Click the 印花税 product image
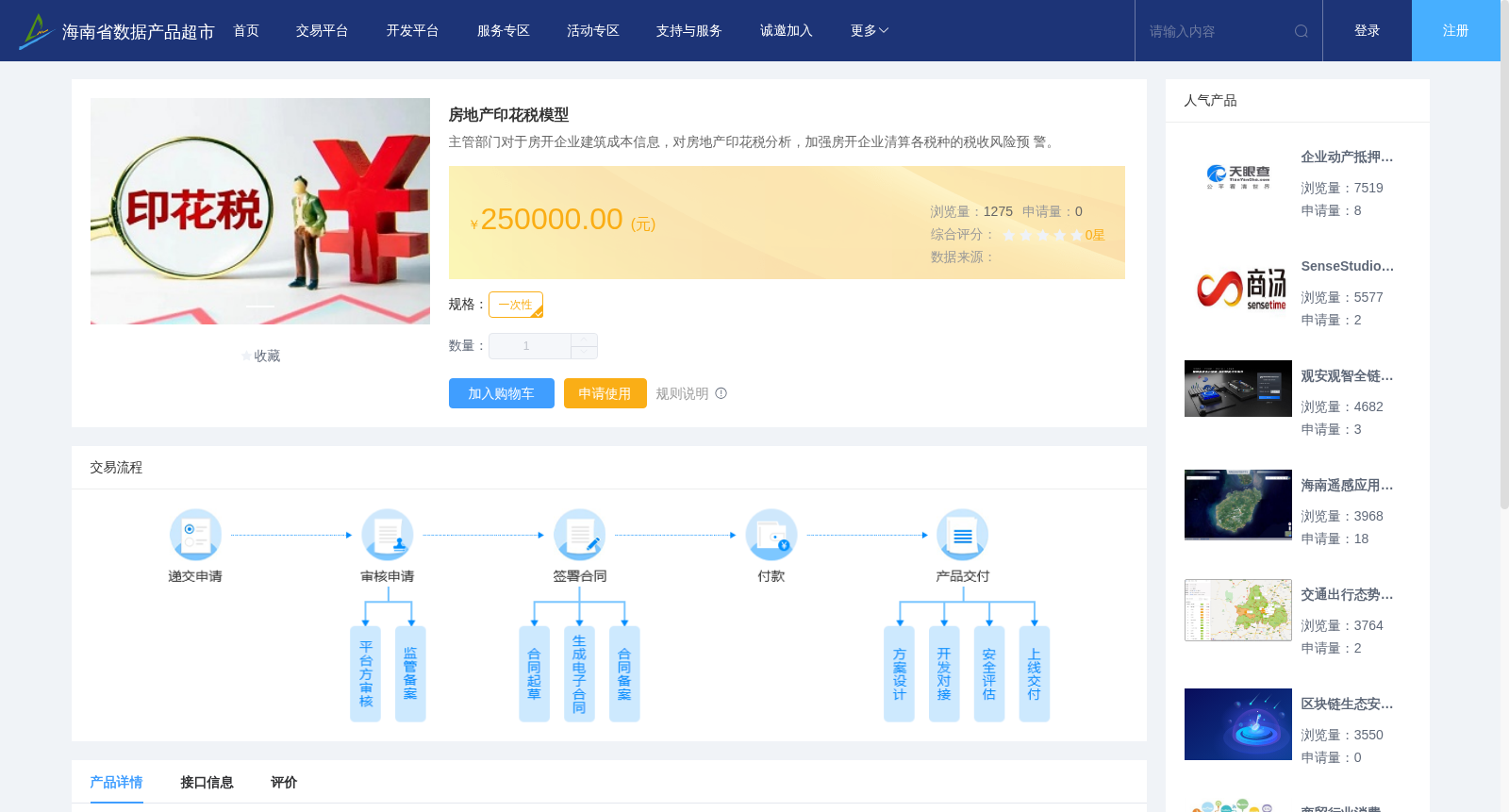1509x812 pixels. (x=260, y=211)
